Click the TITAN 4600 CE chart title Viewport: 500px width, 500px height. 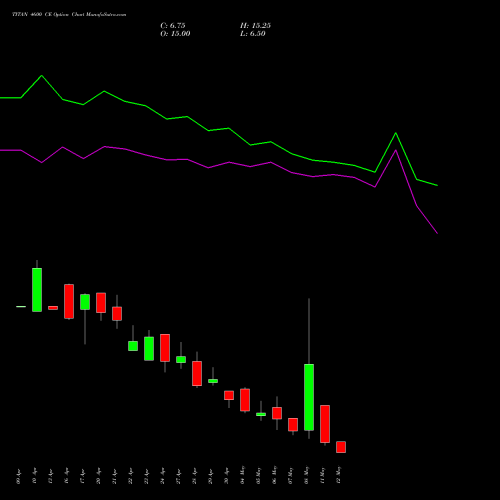click(x=69, y=15)
